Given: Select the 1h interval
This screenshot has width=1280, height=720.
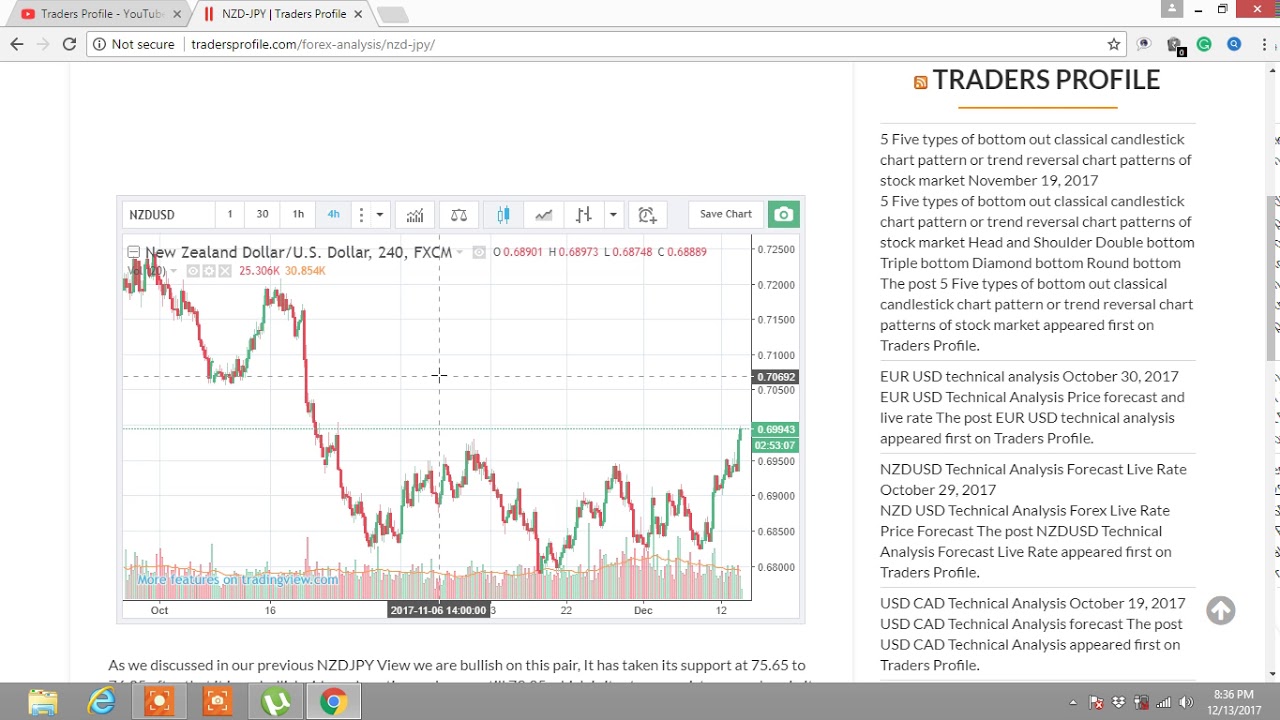Looking at the screenshot, I should pos(298,214).
